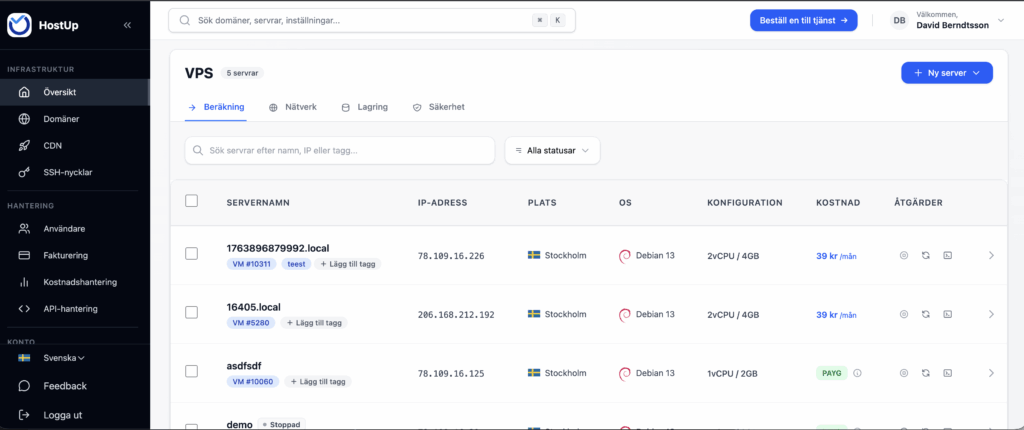Open SSH-nycklar key icon in sidebar
Screen dimensions: 1024x430
(24, 173)
